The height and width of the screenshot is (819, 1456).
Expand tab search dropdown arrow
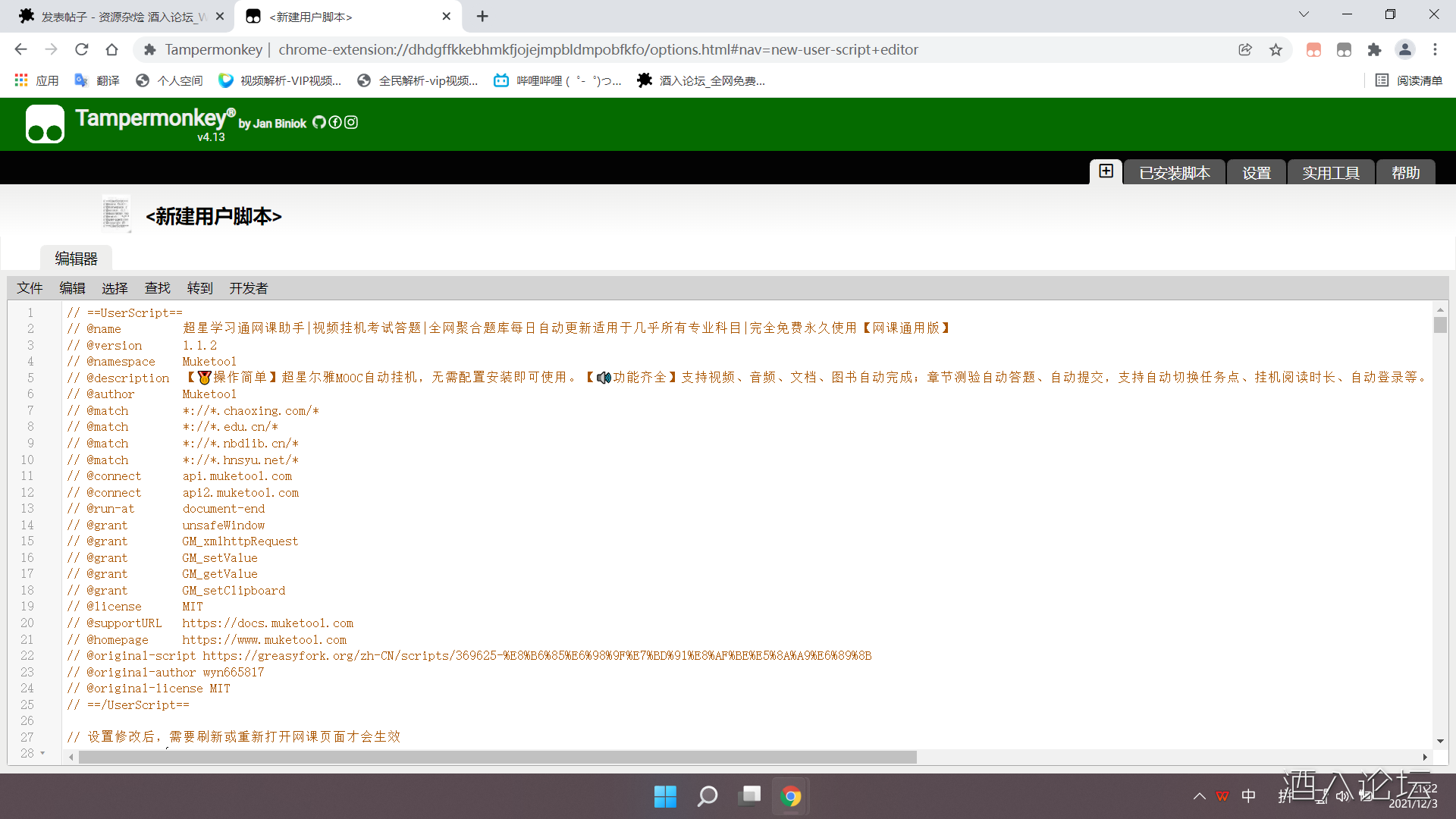click(1304, 14)
